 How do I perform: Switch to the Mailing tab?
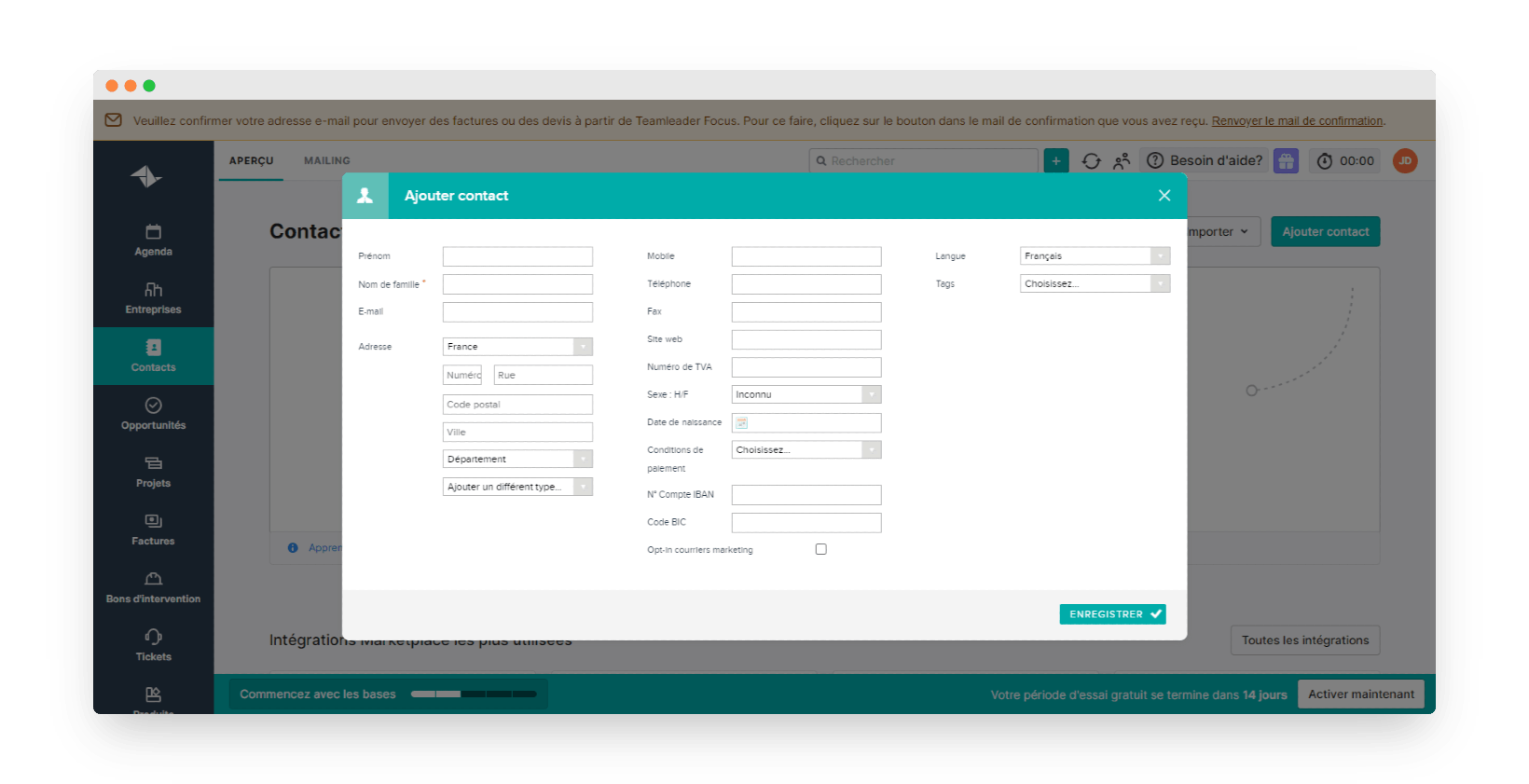click(327, 160)
